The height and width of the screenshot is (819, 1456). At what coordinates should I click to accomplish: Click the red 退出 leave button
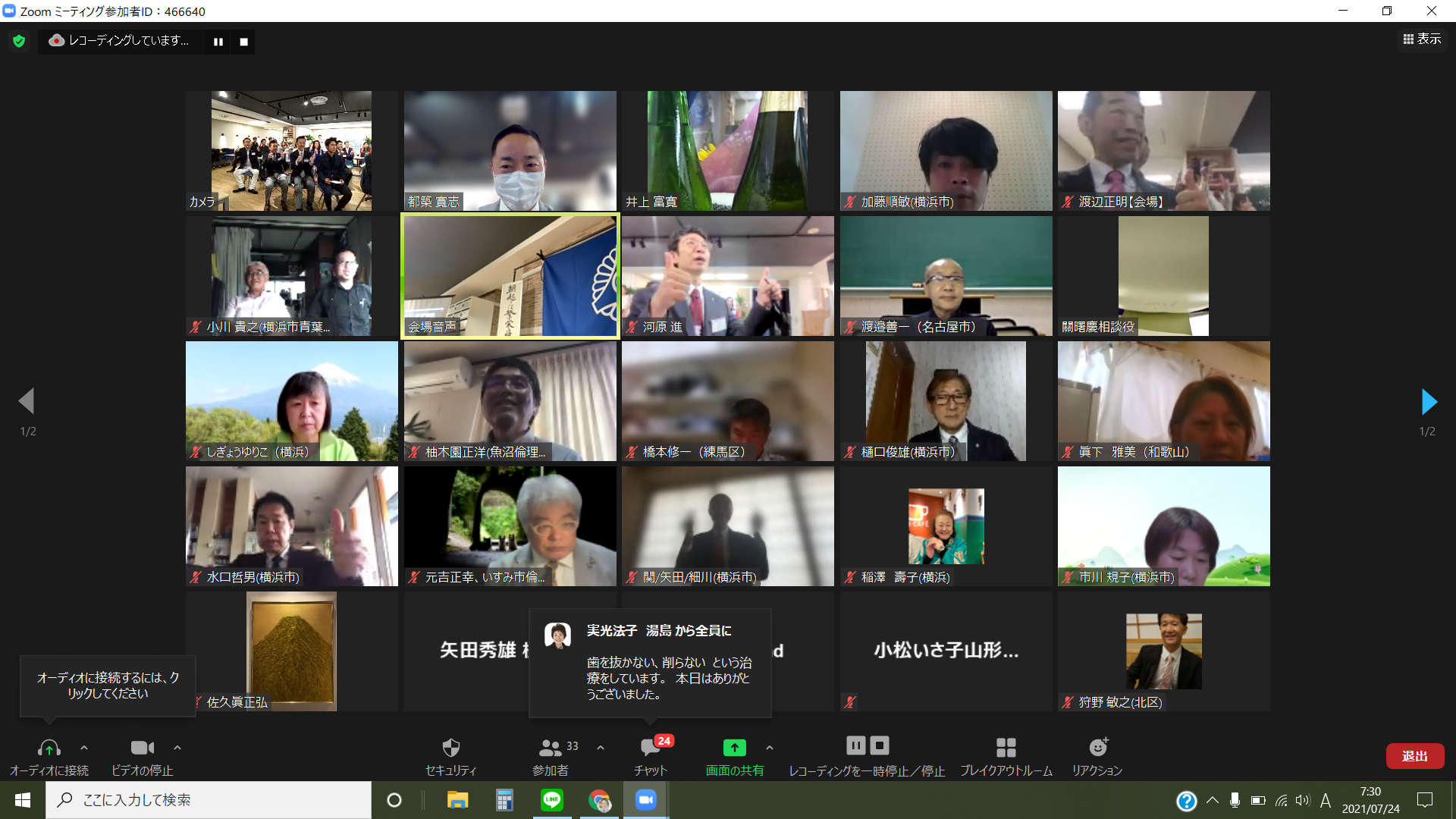1414,756
